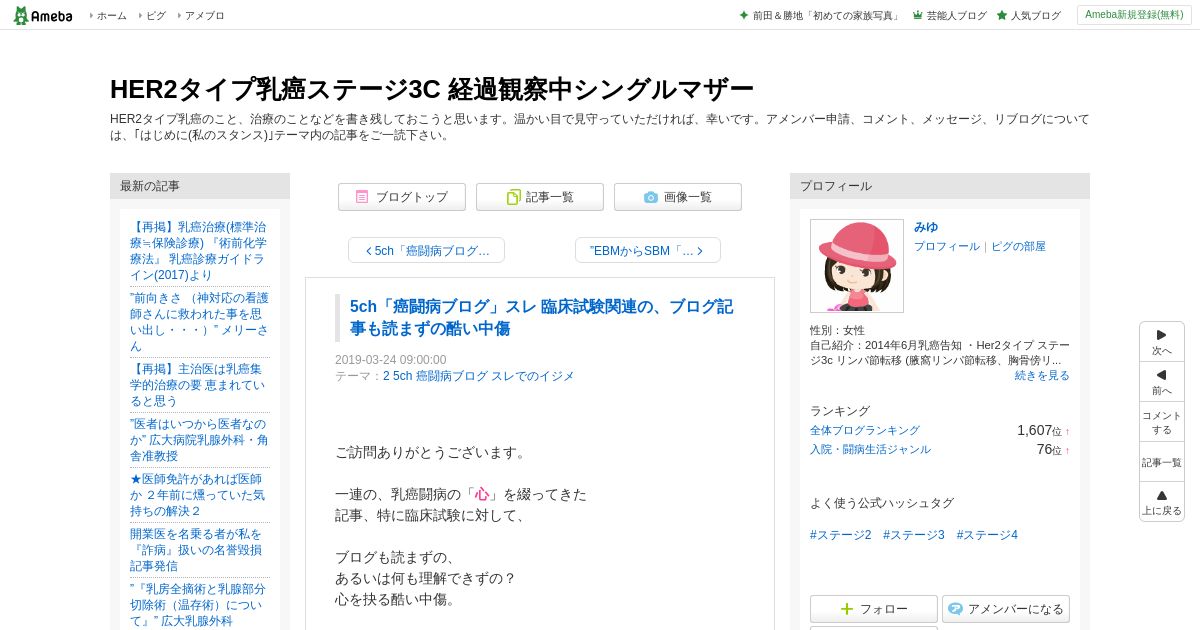Image resolution: width=1200 pixels, height=630 pixels.
Task: Open recent article "前向きさ（神対応の看護師さん
Action: pyautogui.click(x=198, y=322)
